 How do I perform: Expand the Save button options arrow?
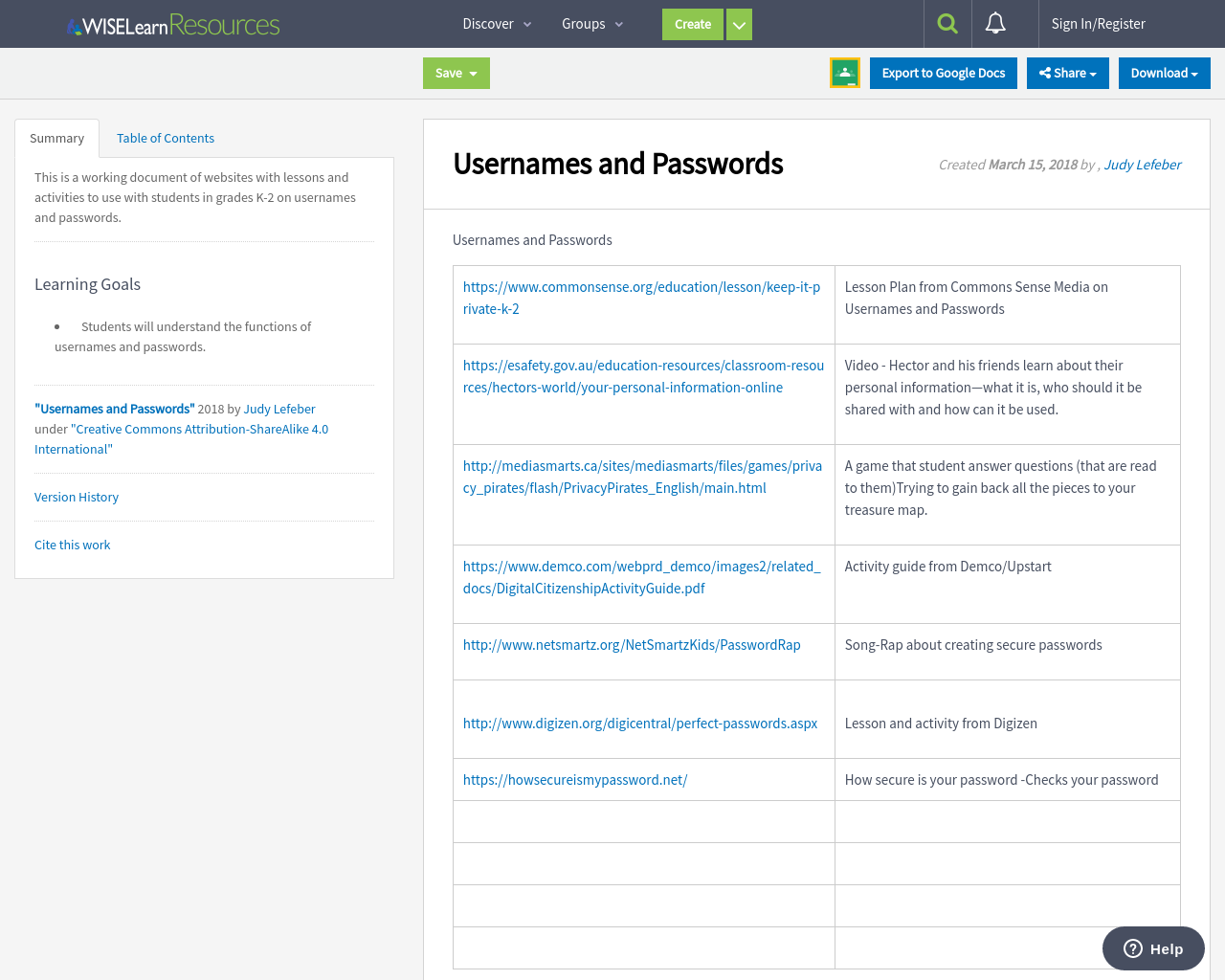pos(473,73)
